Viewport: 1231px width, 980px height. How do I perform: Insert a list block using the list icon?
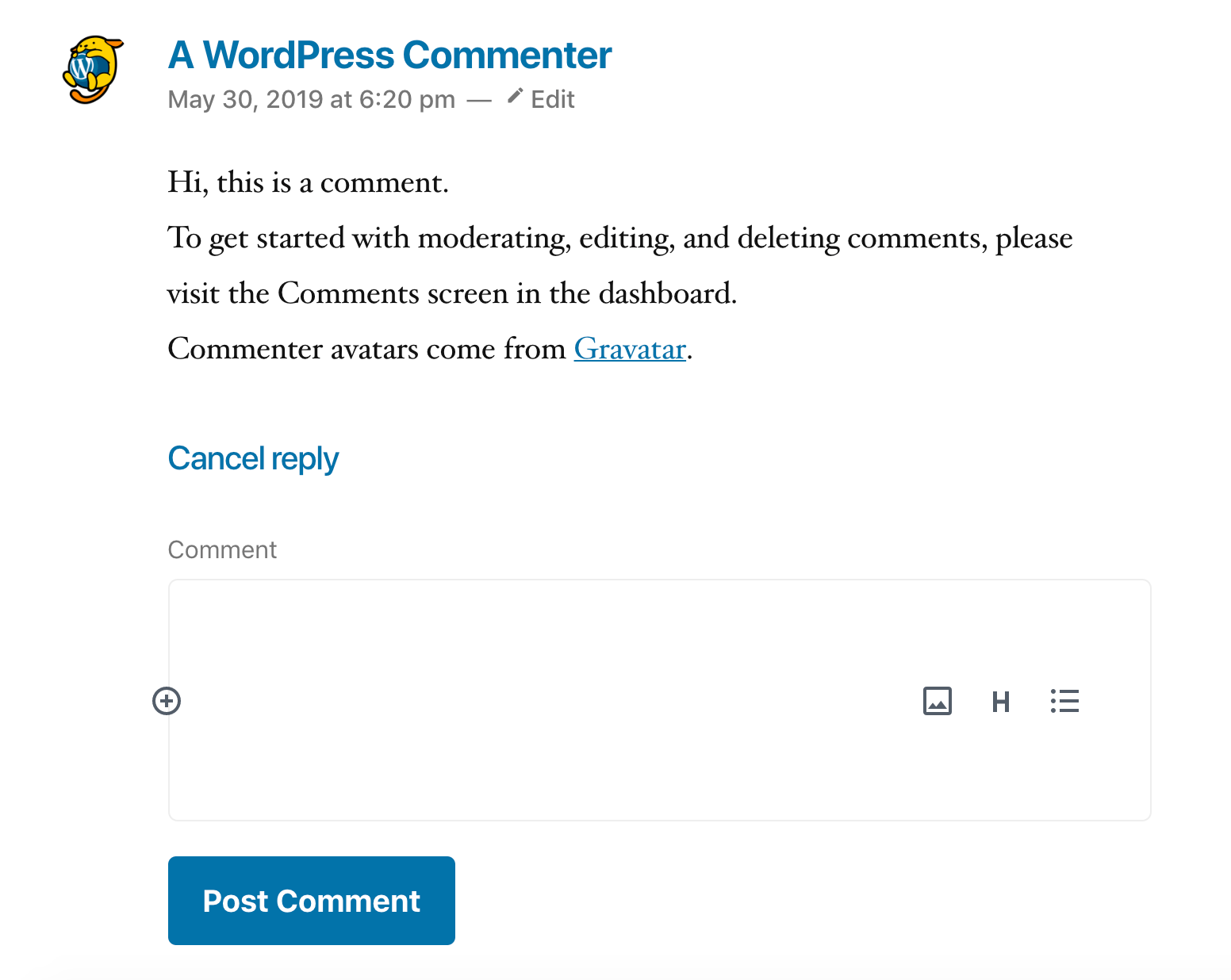pyautogui.click(x=1064, y=701)
